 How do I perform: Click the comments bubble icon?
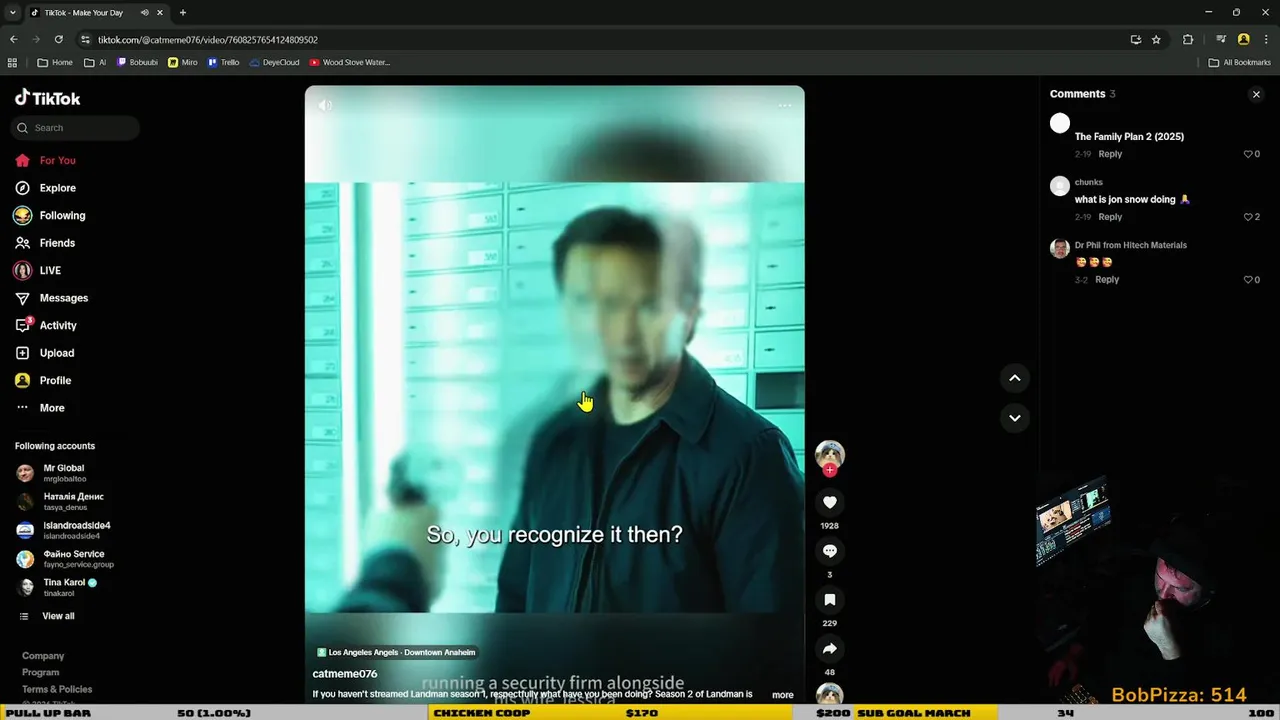(829, 551)
